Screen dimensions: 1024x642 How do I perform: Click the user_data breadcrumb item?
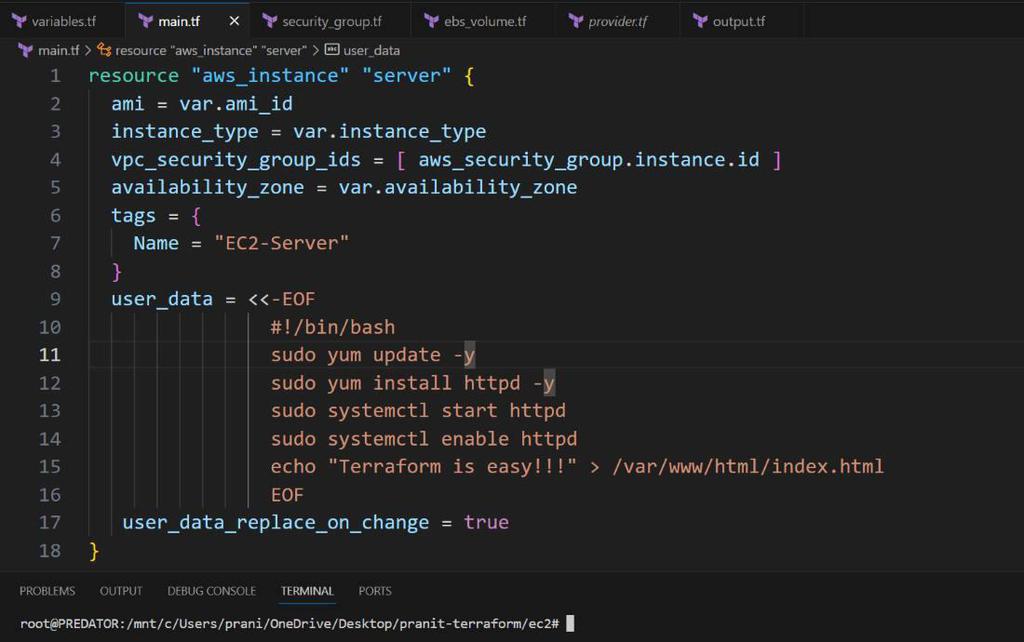click(x=372, y=50)
